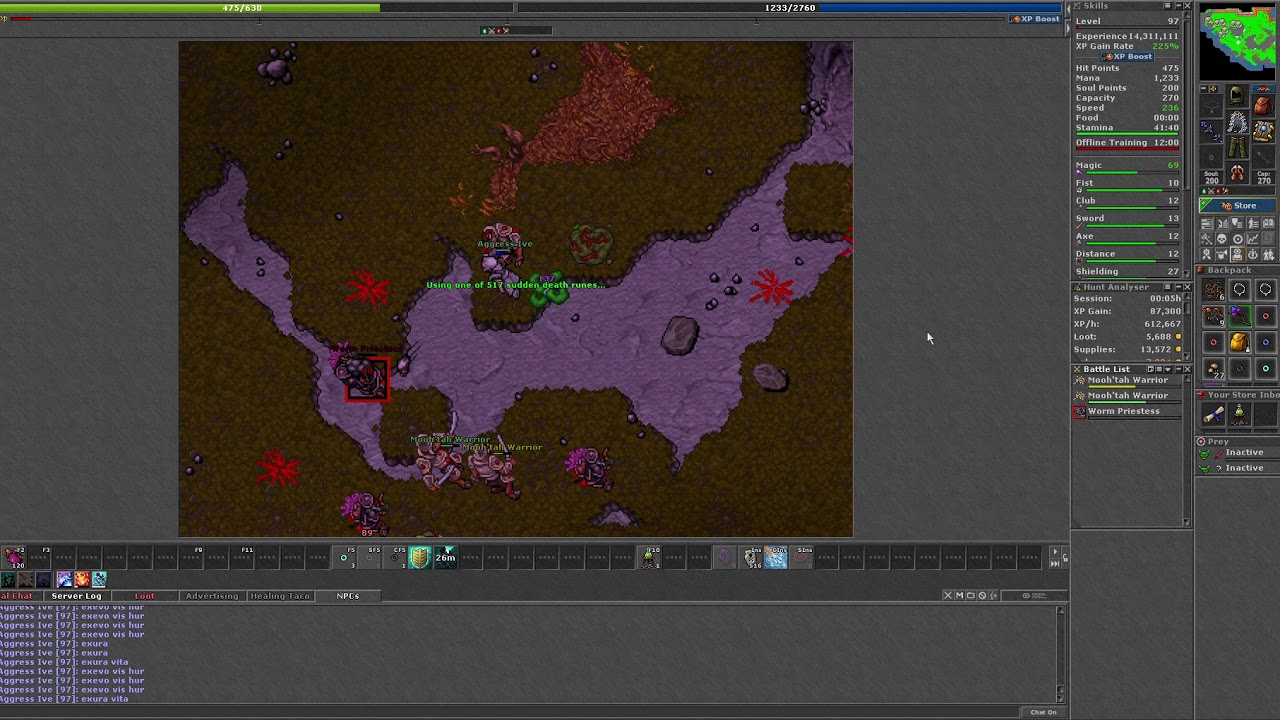Screen dimensions: 1280x720
Task: Select the golden backpack in Backpack panel
Action: pos(1239,342)
